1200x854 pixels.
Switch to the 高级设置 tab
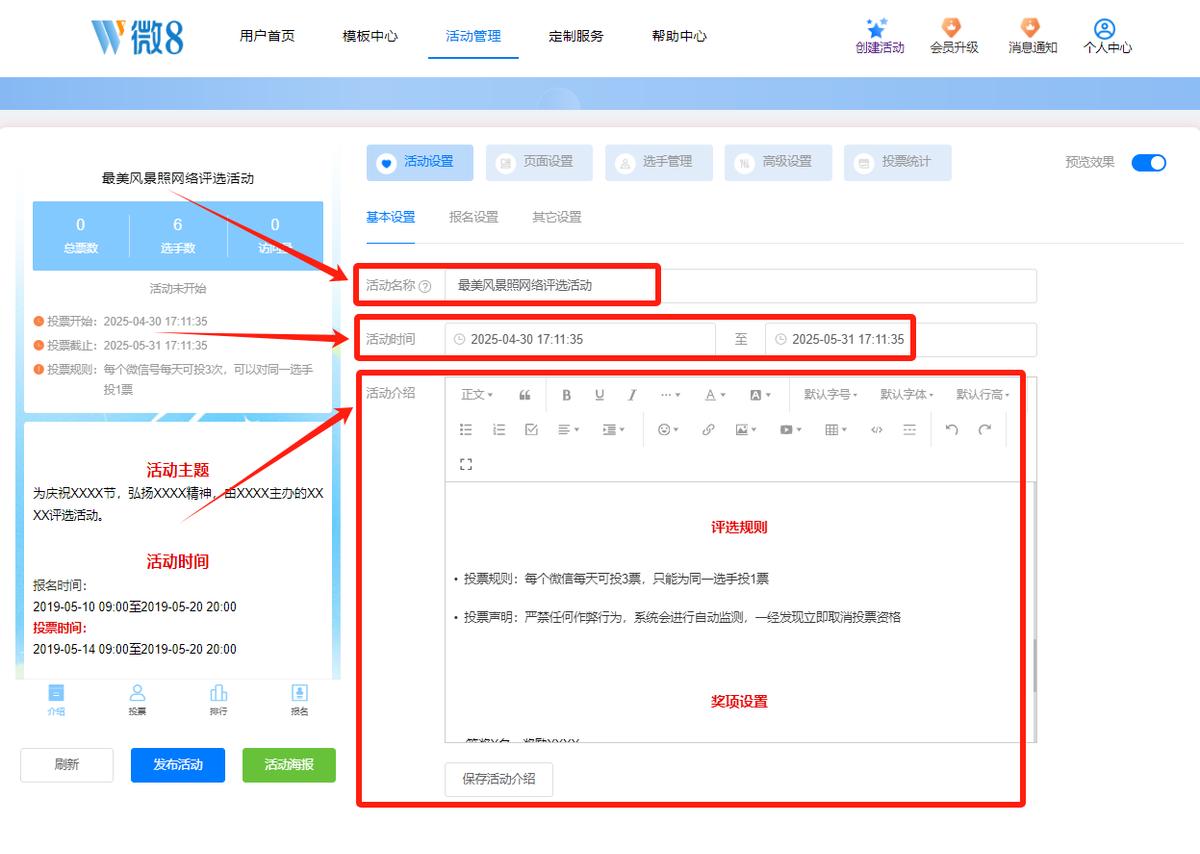click(x=778, y=162)
